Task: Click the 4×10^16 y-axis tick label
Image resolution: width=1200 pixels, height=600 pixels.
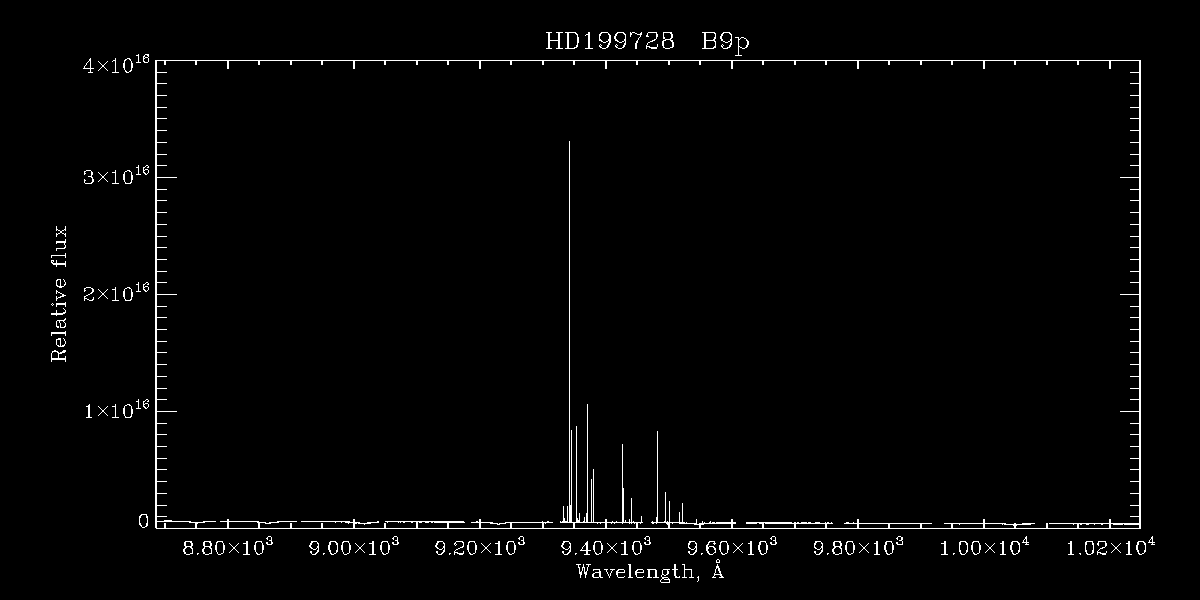Action: point(116,64)
